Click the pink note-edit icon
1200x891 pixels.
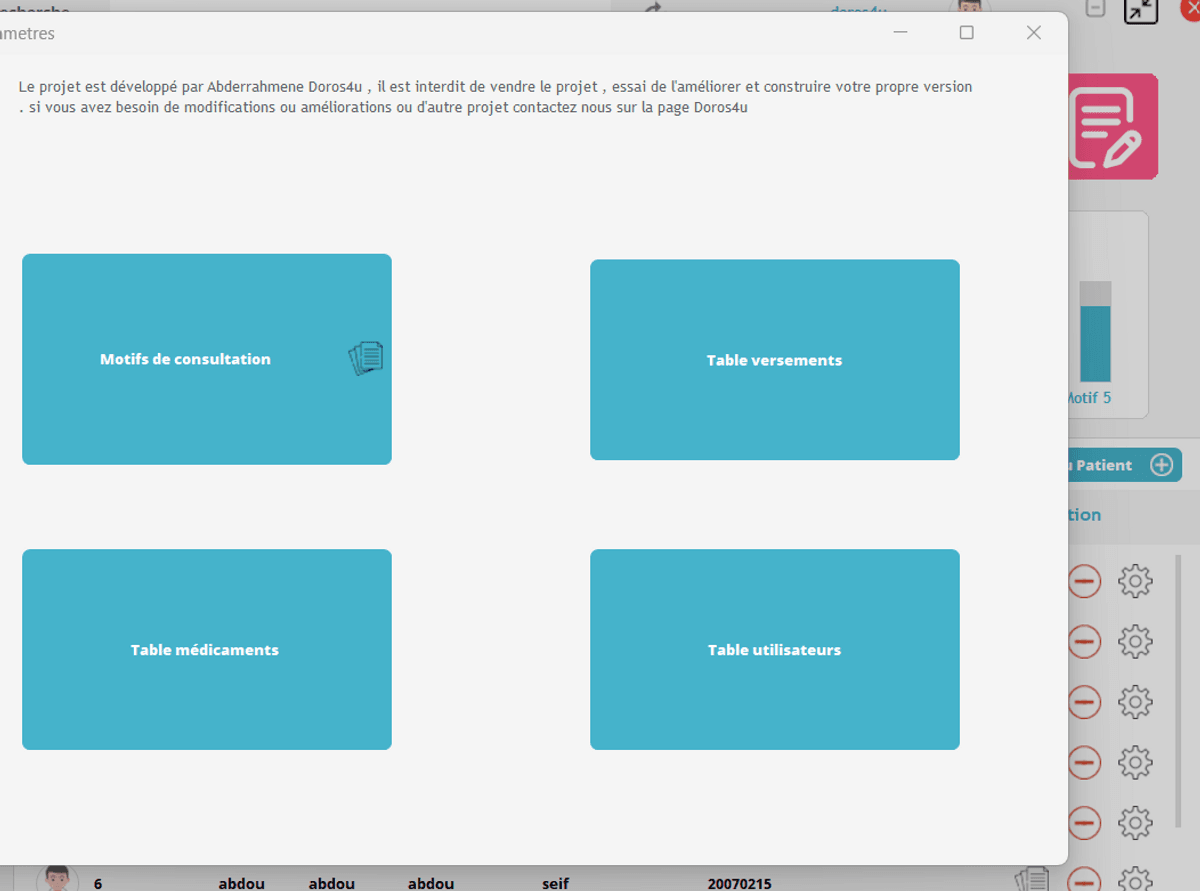[1110, 127]
